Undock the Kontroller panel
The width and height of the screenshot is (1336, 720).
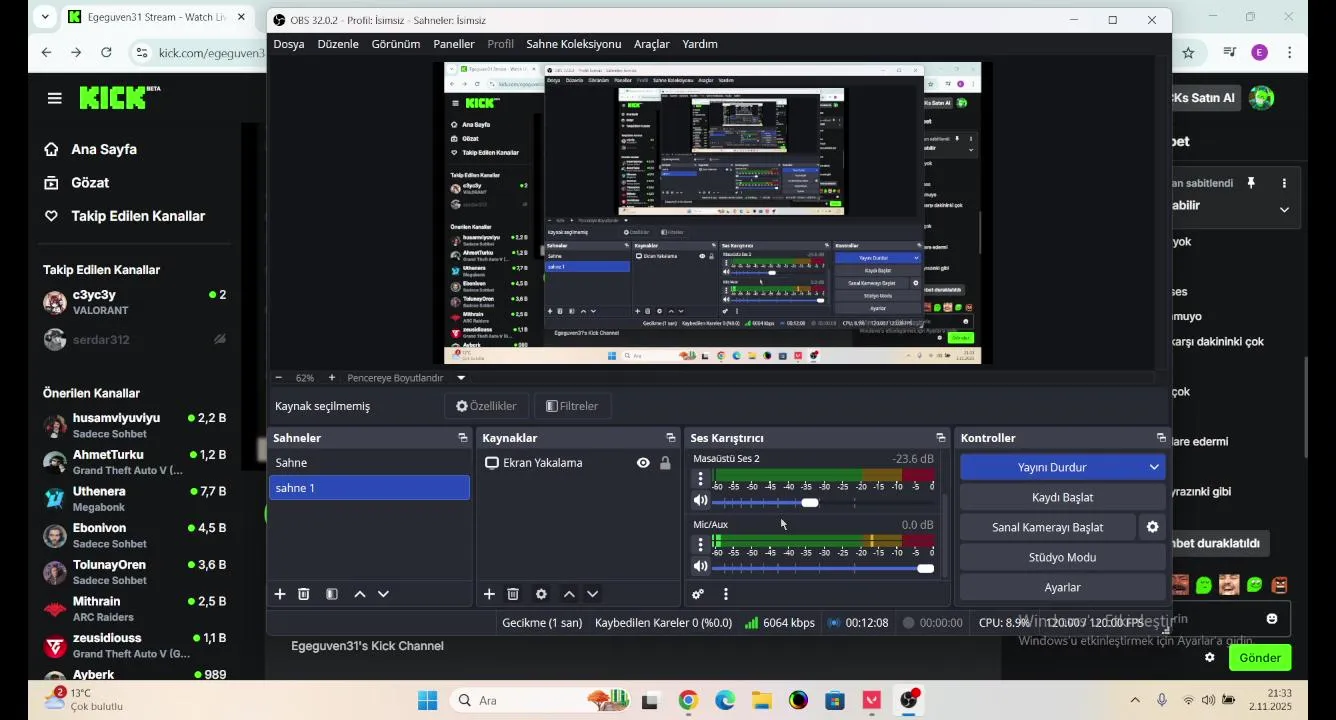coord(1161,438)
